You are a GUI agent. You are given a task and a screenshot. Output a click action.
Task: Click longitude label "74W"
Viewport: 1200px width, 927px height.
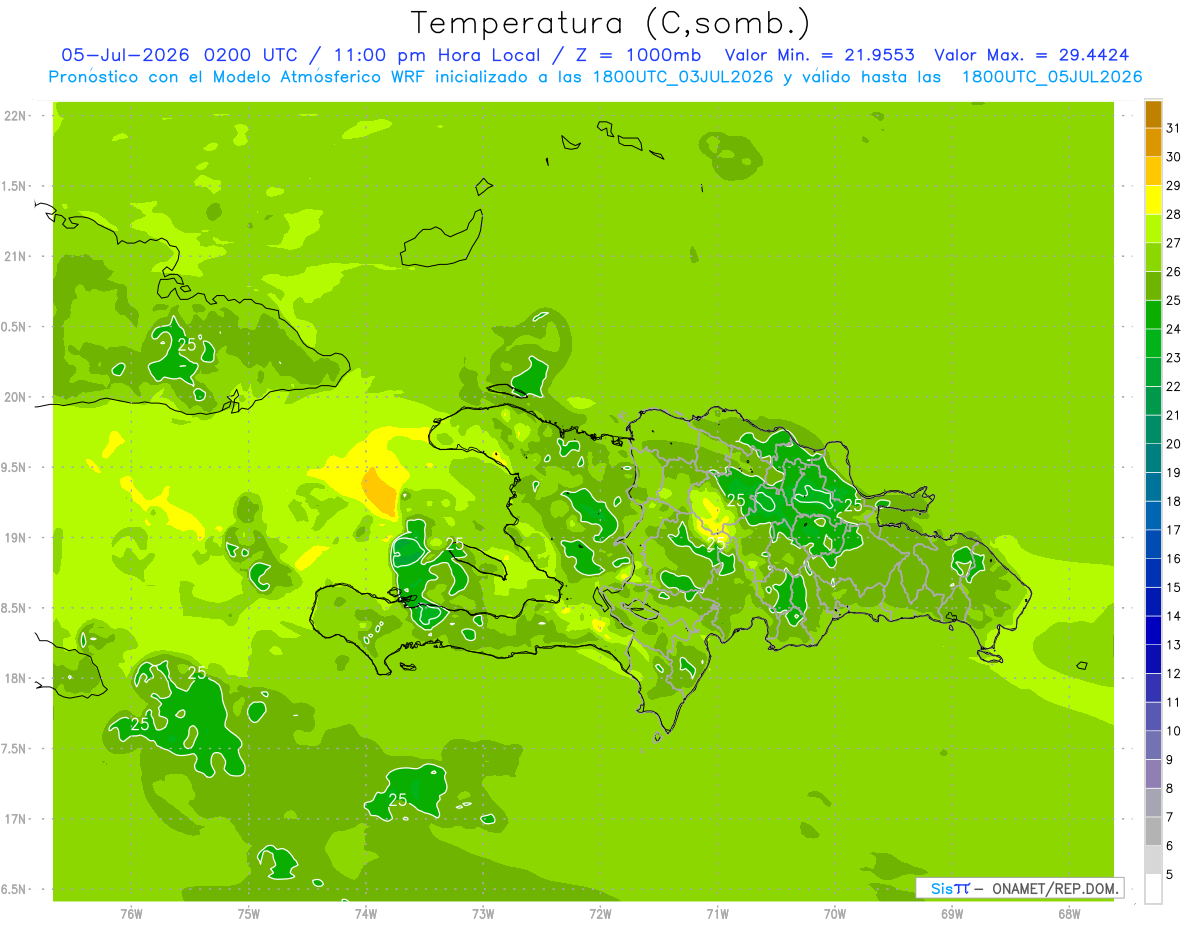[365, 914]
